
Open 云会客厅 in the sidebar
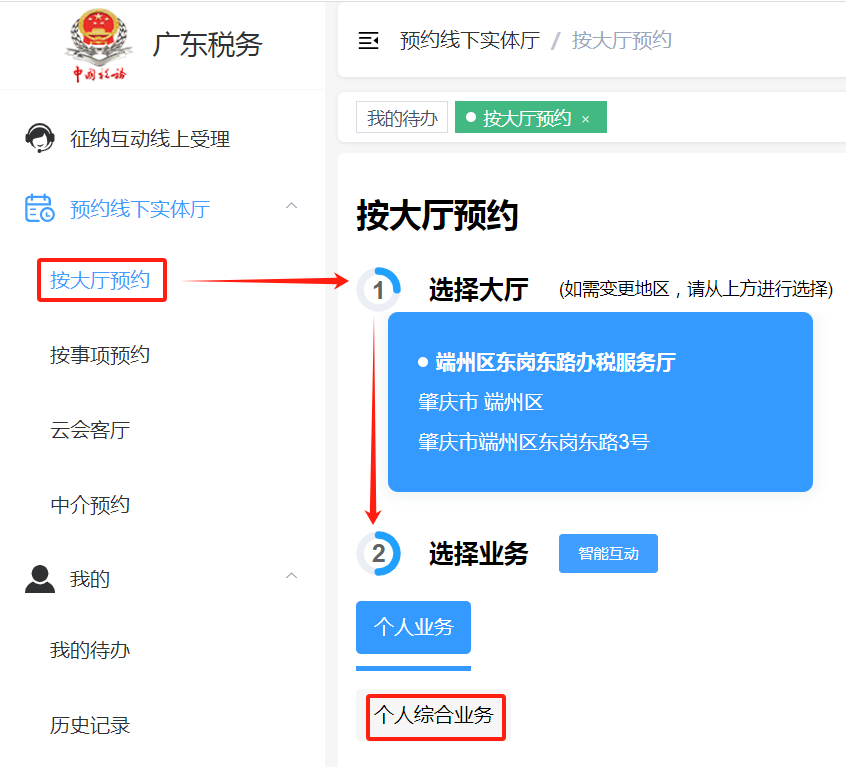click(90, 430)
